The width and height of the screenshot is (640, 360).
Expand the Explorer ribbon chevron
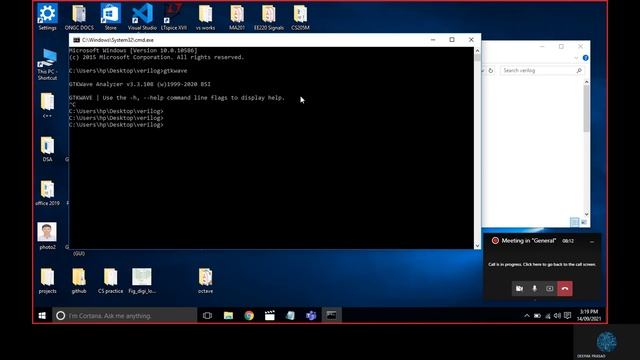tap(576, 58)
